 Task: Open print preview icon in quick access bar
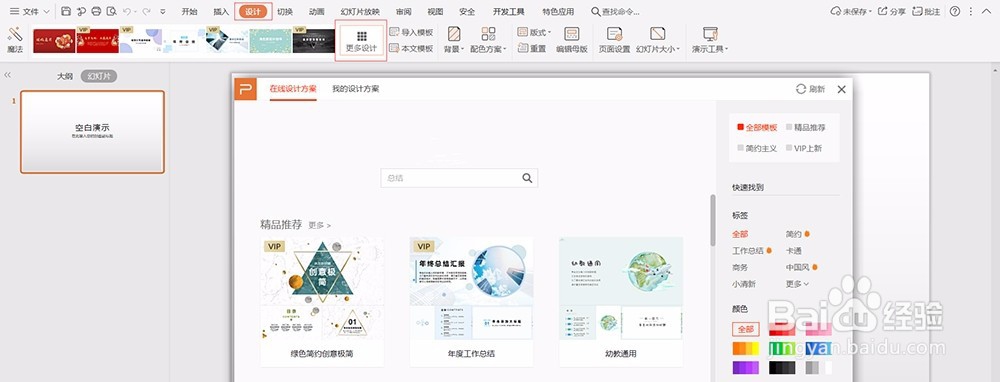pyautogui.click(x=112, y=11)
